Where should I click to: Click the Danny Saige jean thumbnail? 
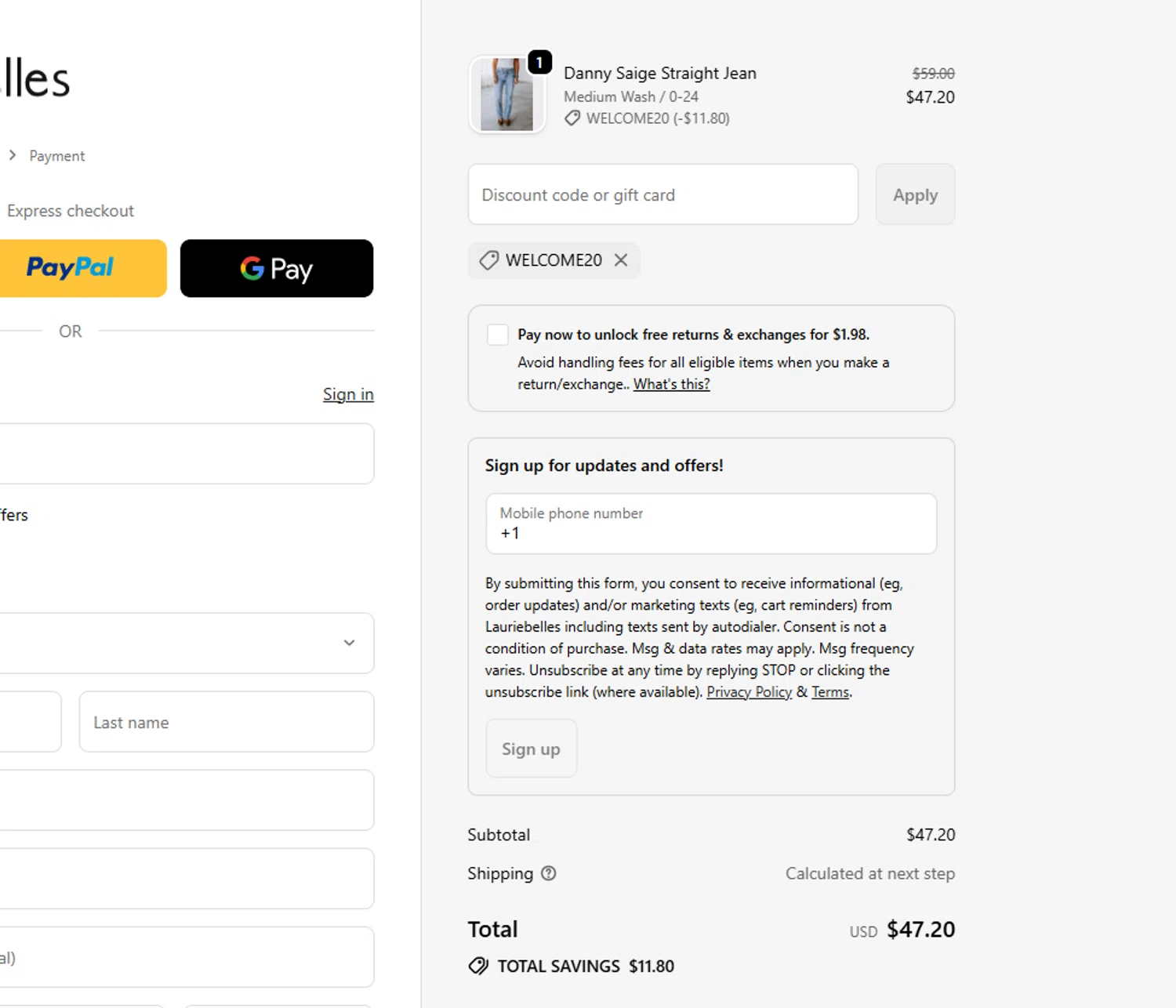[x=506, y=95]
